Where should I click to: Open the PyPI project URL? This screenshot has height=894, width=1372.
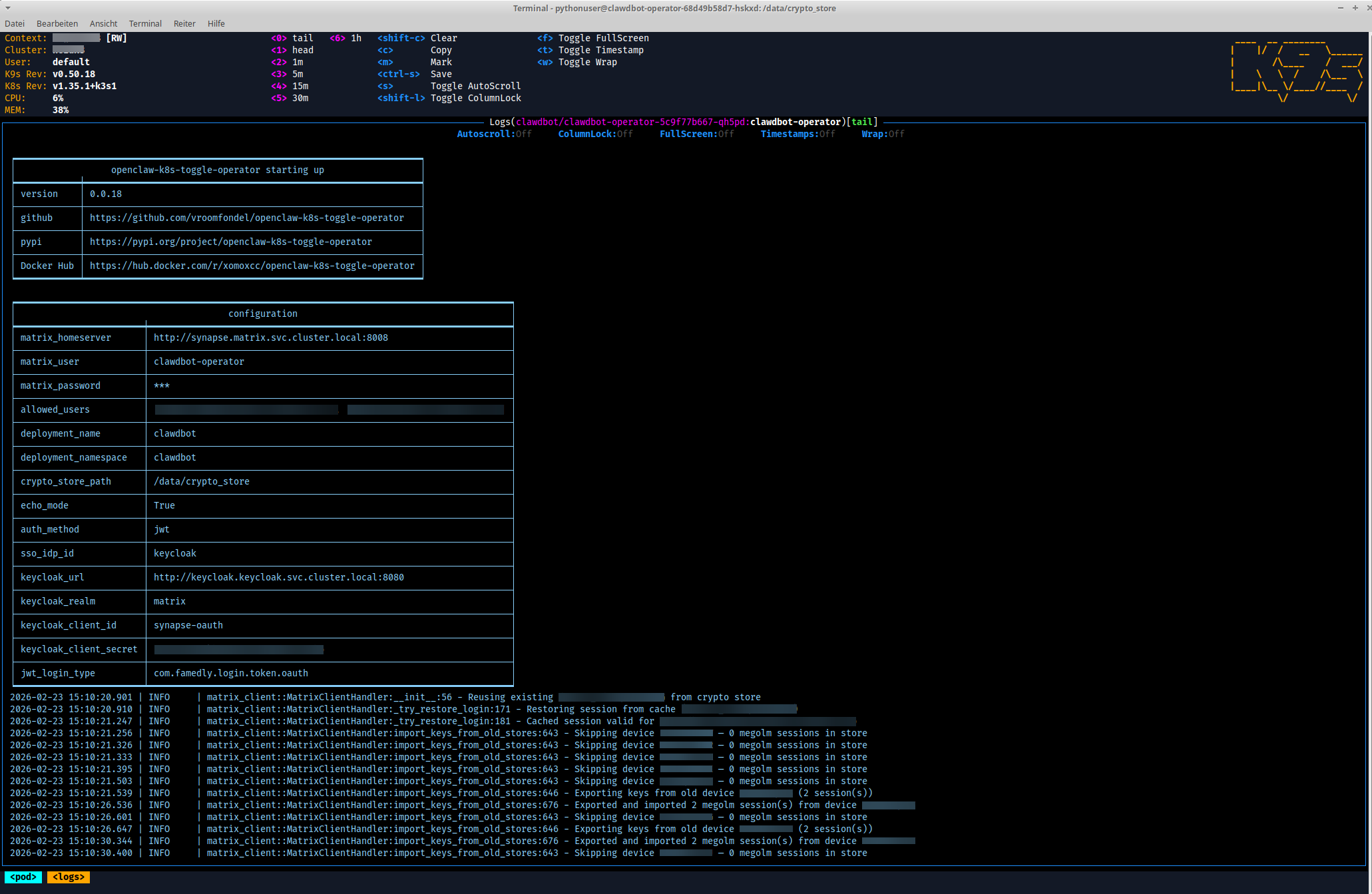230,242
